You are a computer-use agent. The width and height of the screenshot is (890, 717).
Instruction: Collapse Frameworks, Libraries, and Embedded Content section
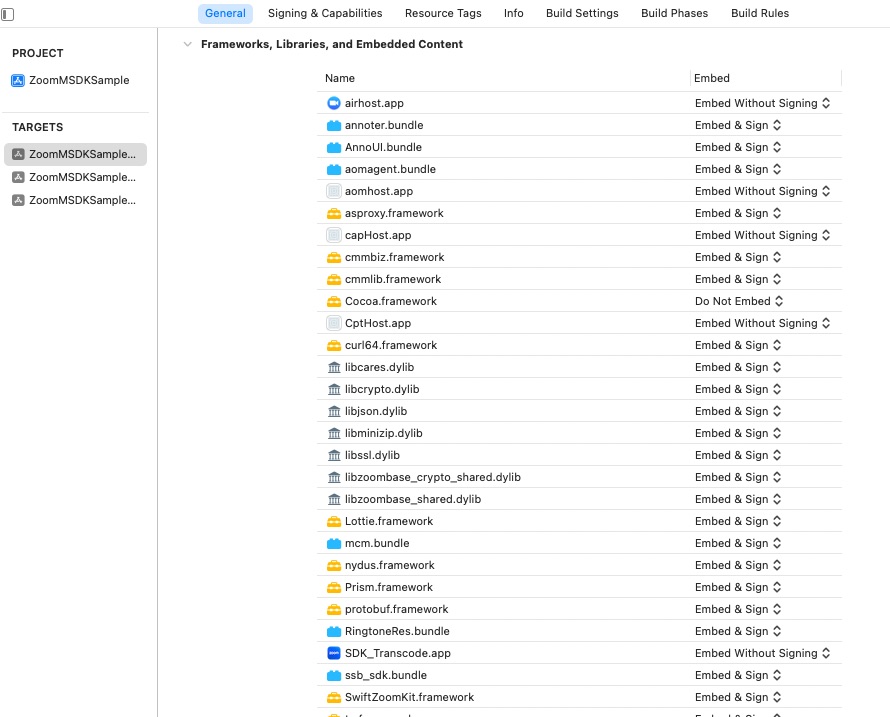187,44
